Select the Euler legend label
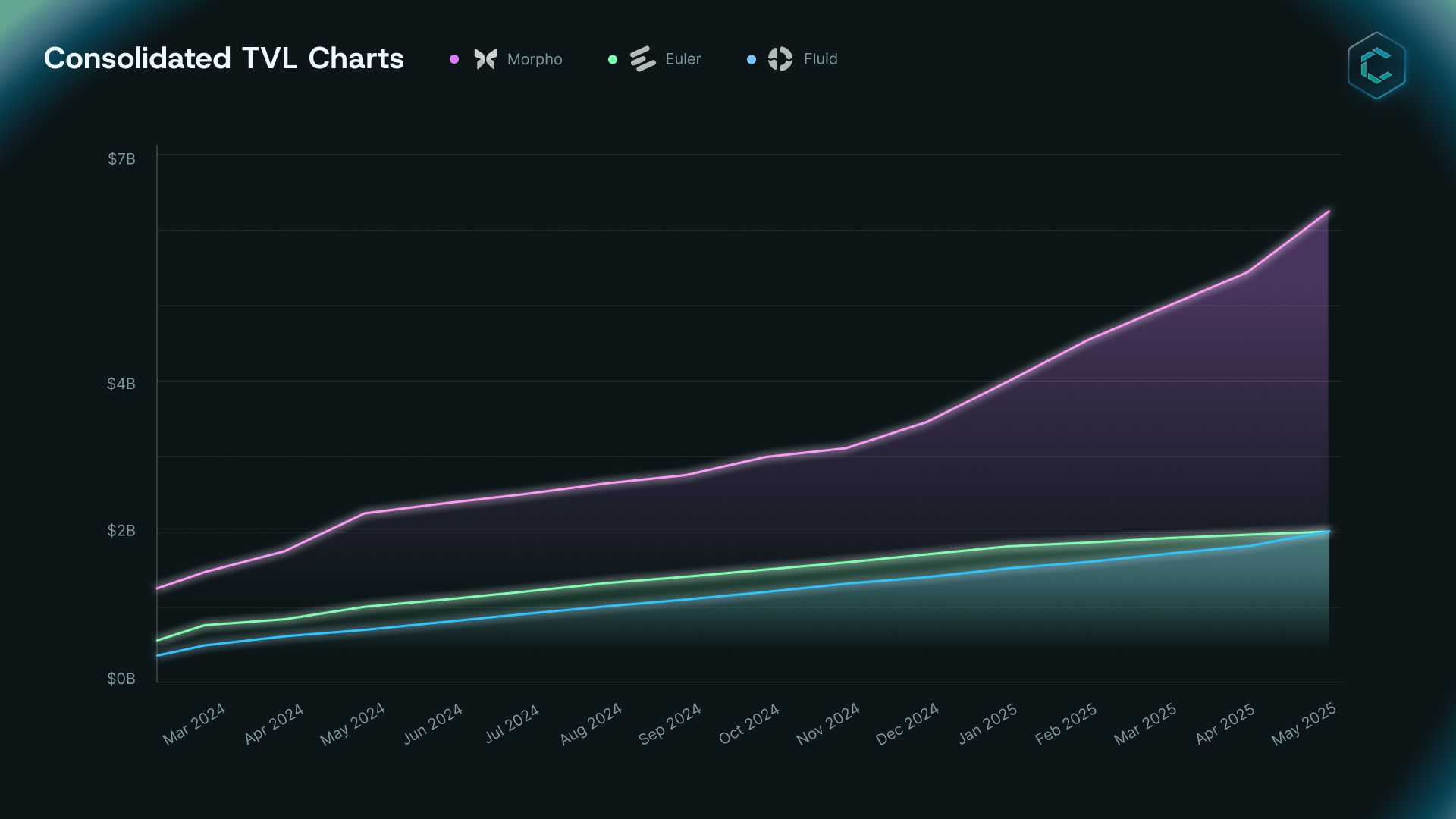This screenshot has height=819, width=1456. [683, 59]
